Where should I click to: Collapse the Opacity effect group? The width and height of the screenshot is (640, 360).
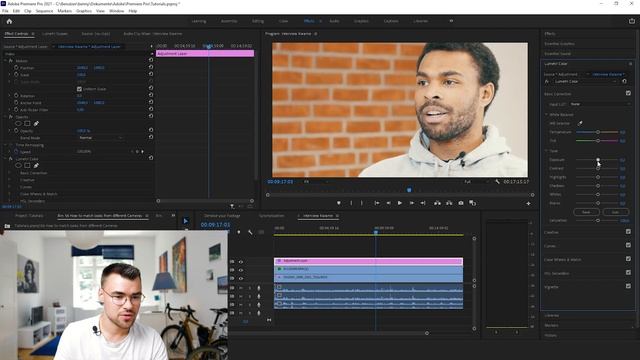[x=6, y=117]
